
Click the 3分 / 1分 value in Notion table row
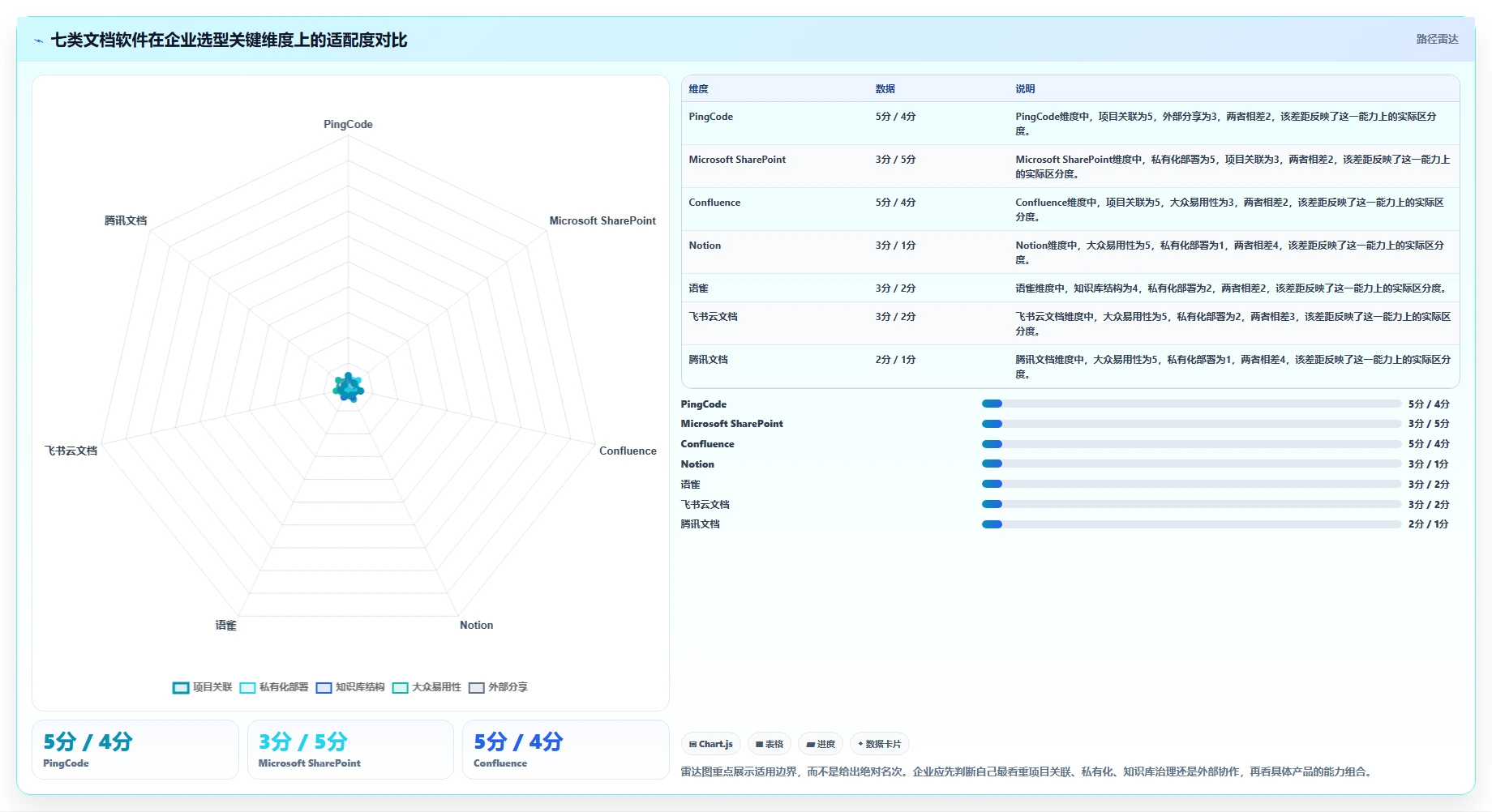point(895,246)
